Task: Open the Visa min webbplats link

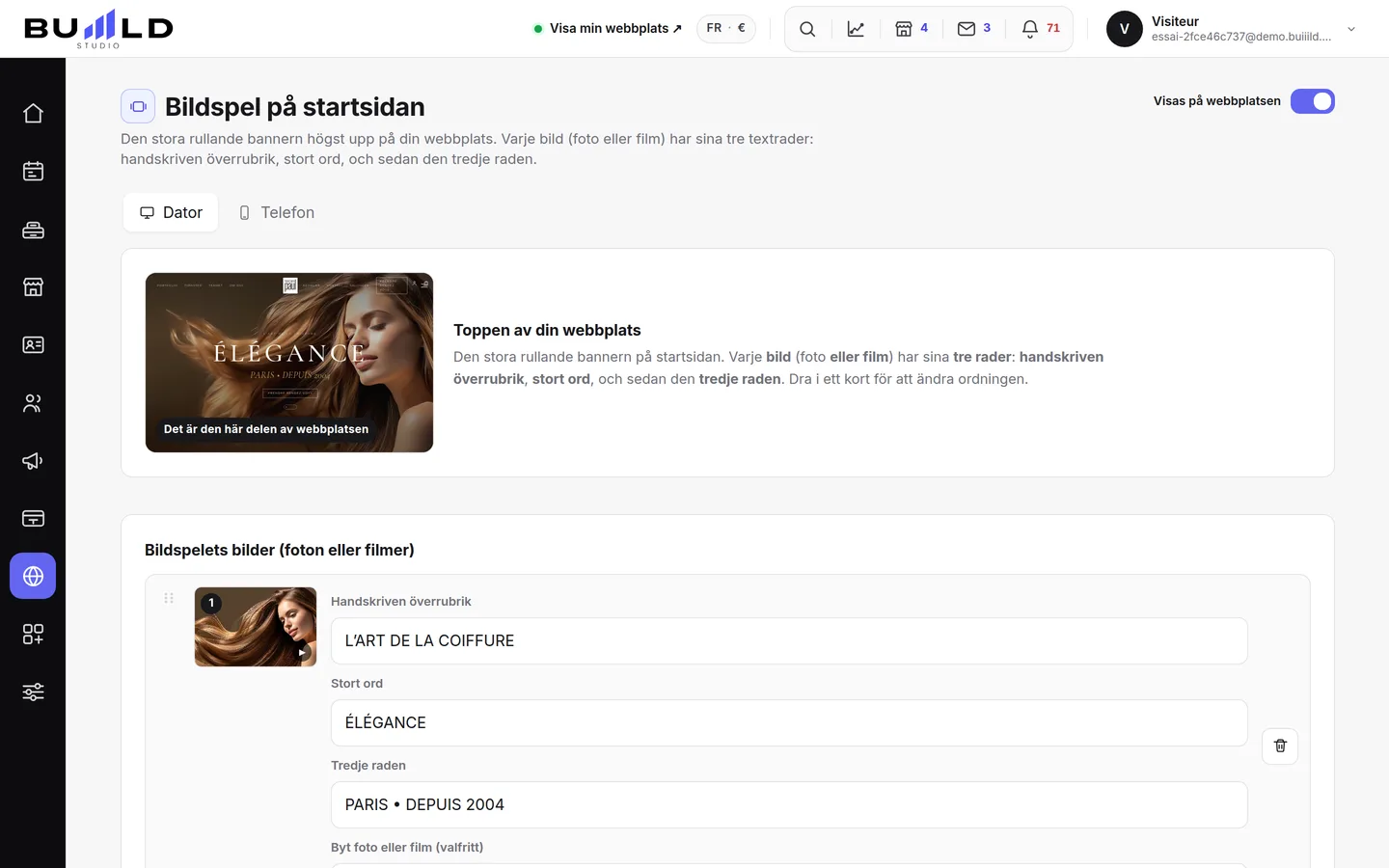Action: [x=608, y=29]
